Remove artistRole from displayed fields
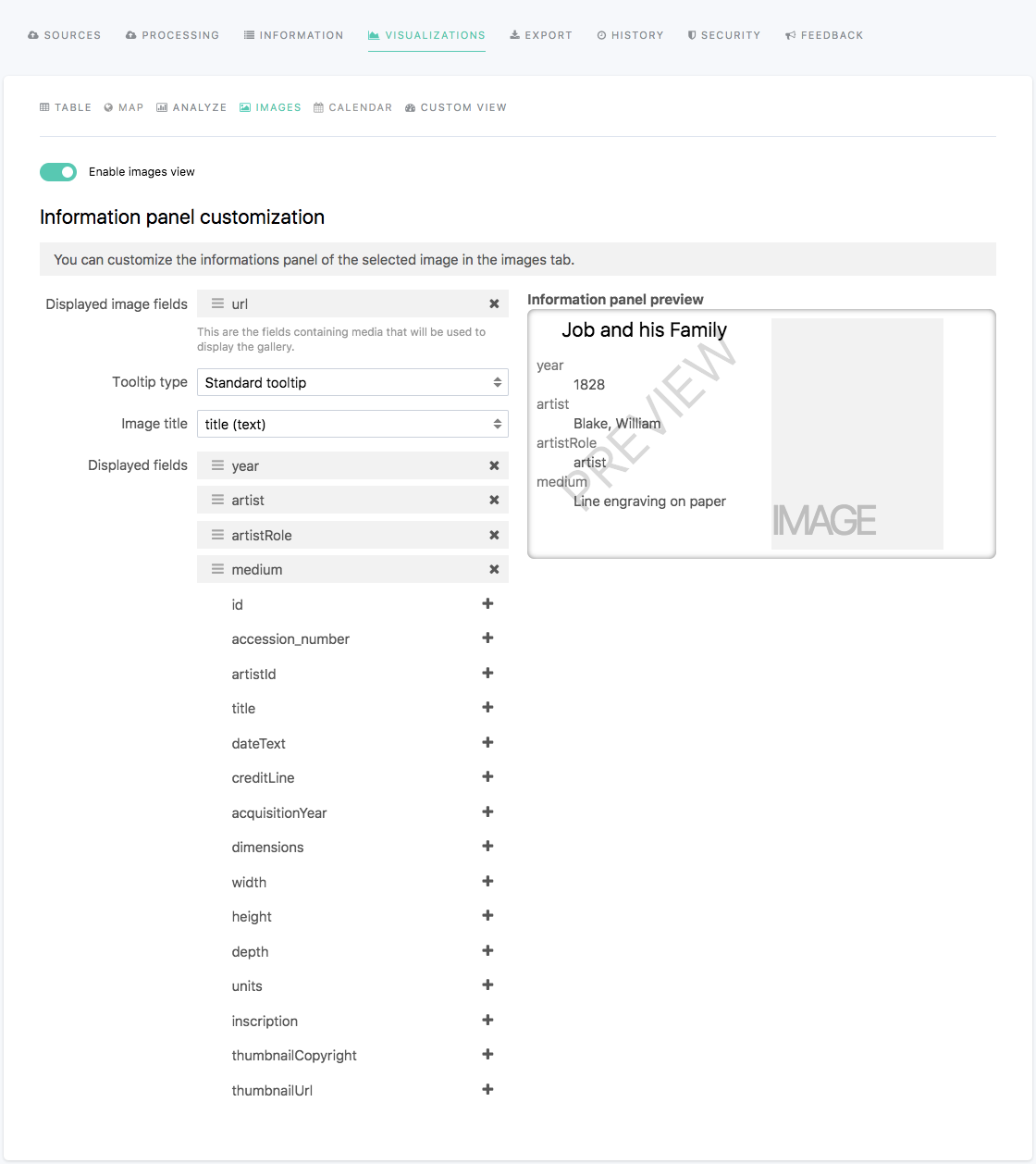The image size is (1036, 1164). (x=494, y=536)
